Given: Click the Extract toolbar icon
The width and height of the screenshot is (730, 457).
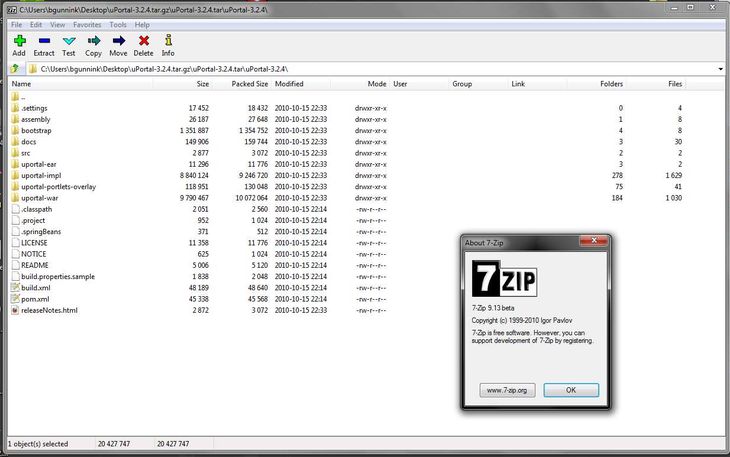Looking at the screenshot, I should [44, 41].
